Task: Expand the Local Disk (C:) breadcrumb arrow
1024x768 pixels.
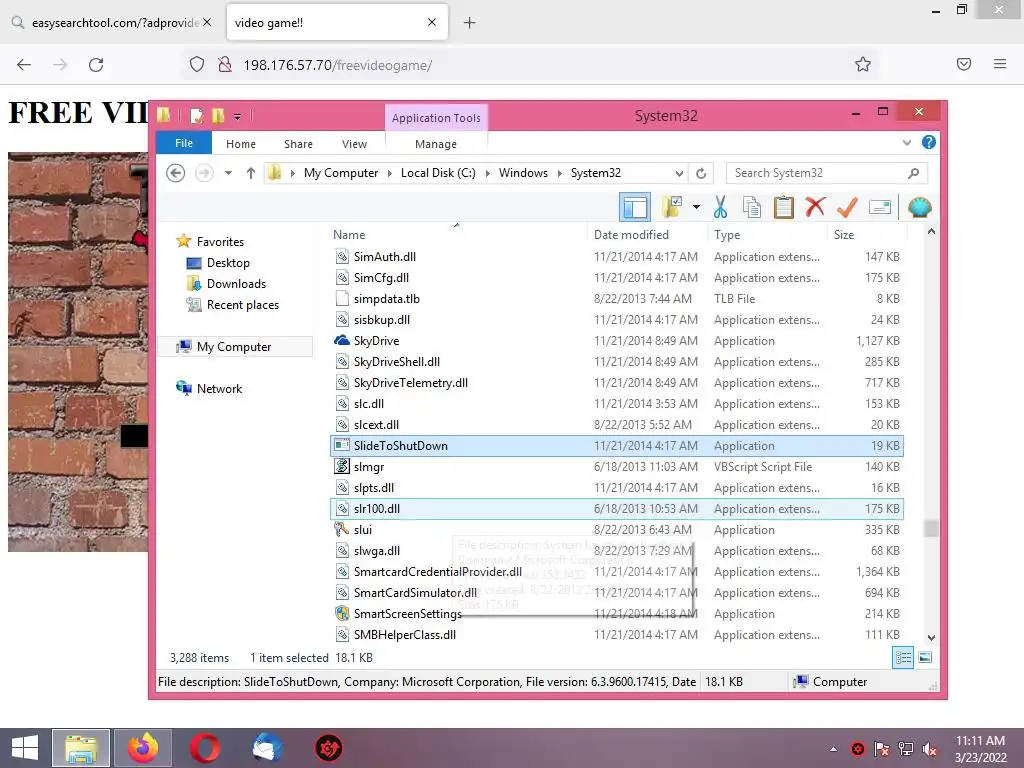Action: point(488,173)
